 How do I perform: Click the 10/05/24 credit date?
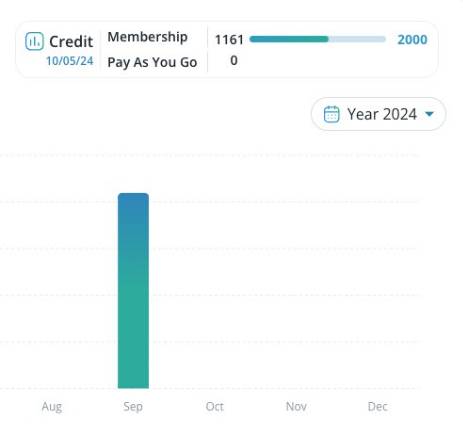point(70,61)
